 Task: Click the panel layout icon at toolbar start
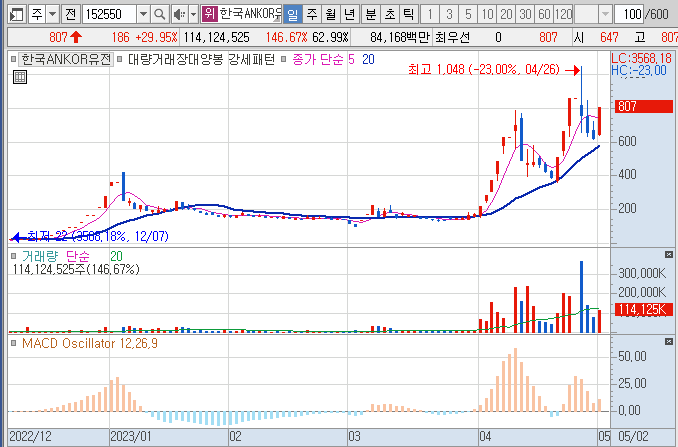coord(17,14)
